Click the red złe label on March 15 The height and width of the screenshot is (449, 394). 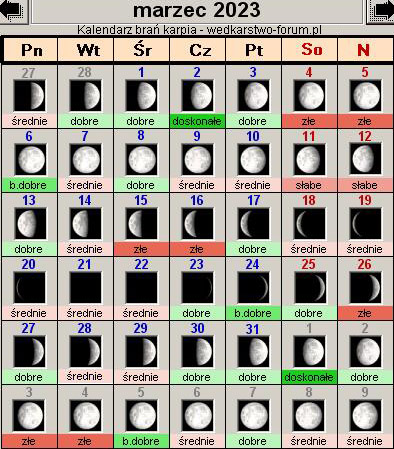[141, 249]
